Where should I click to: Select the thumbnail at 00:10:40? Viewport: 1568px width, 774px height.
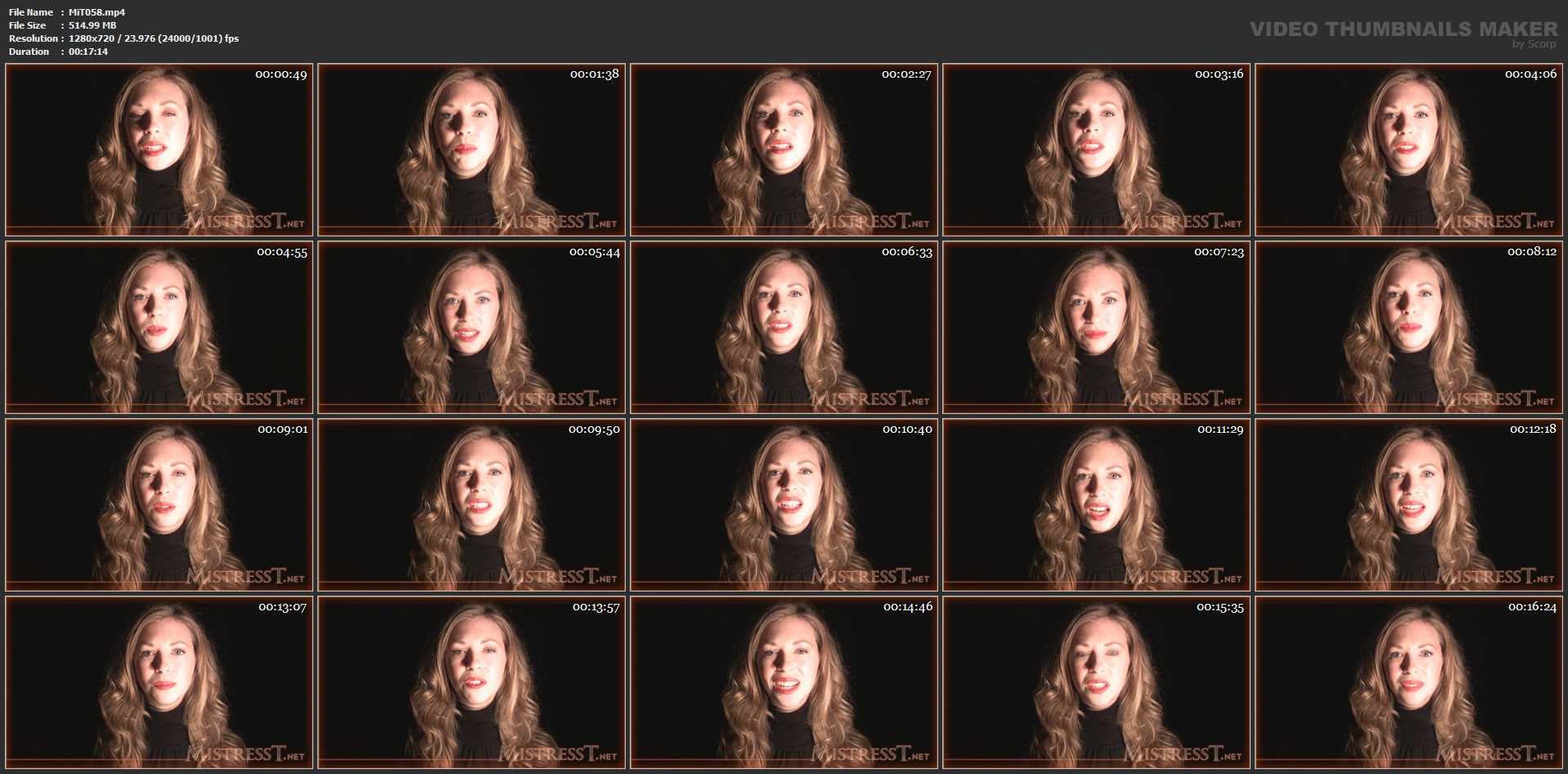point(784,505)
